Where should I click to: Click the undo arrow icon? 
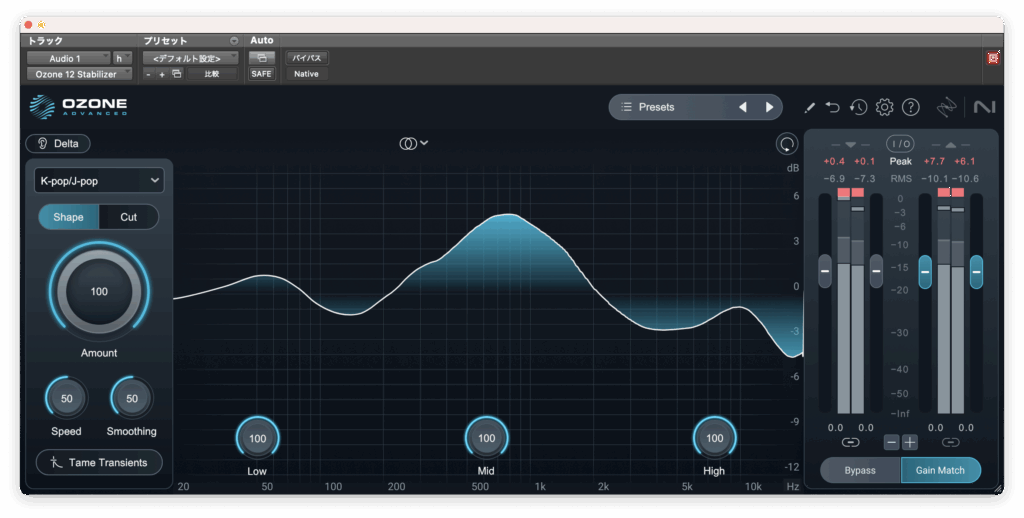[x=833, y=107]
